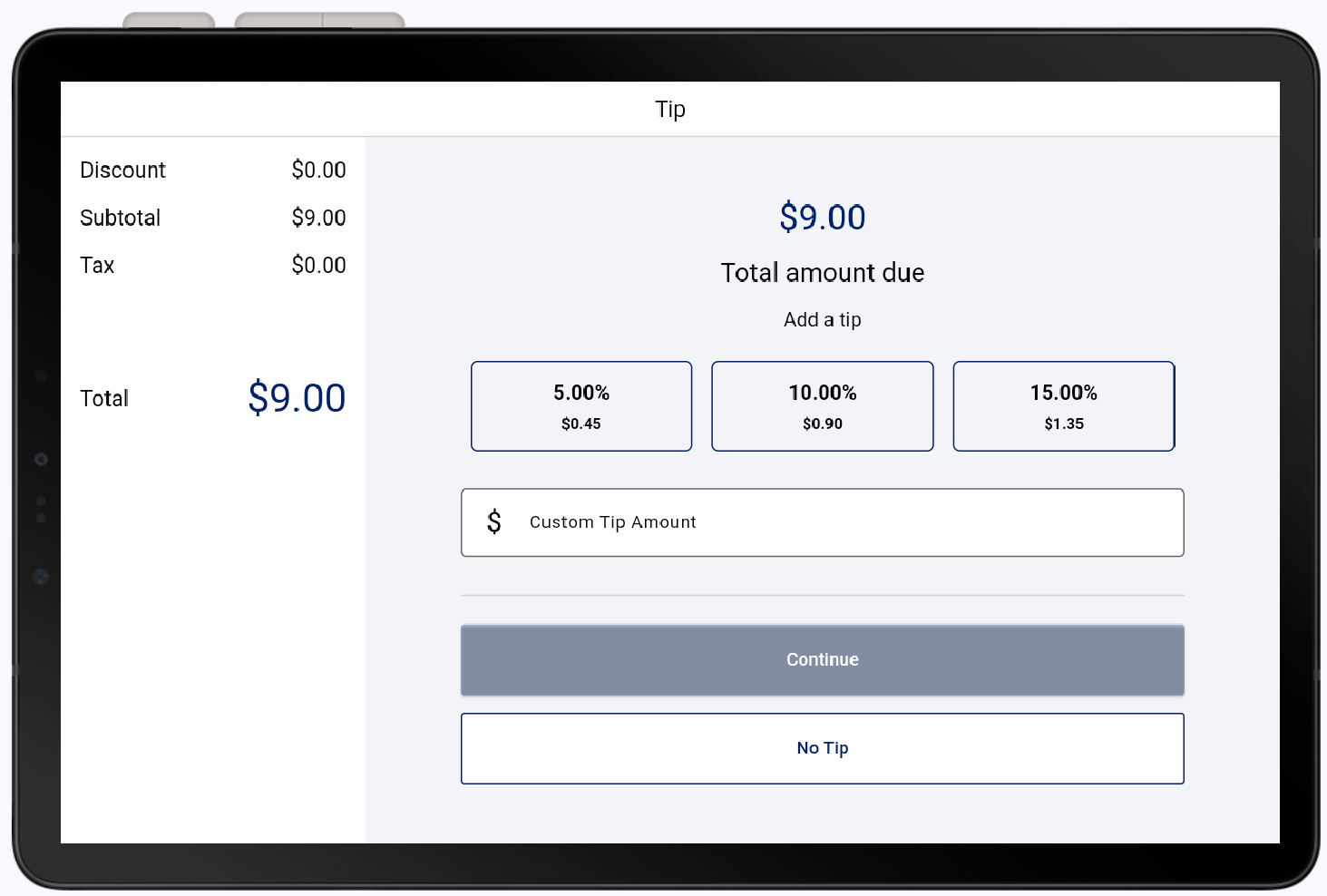The image size is (1327, 896).
Task: Click the Discount $0.00 row
Action: click(x=212, y=170)
